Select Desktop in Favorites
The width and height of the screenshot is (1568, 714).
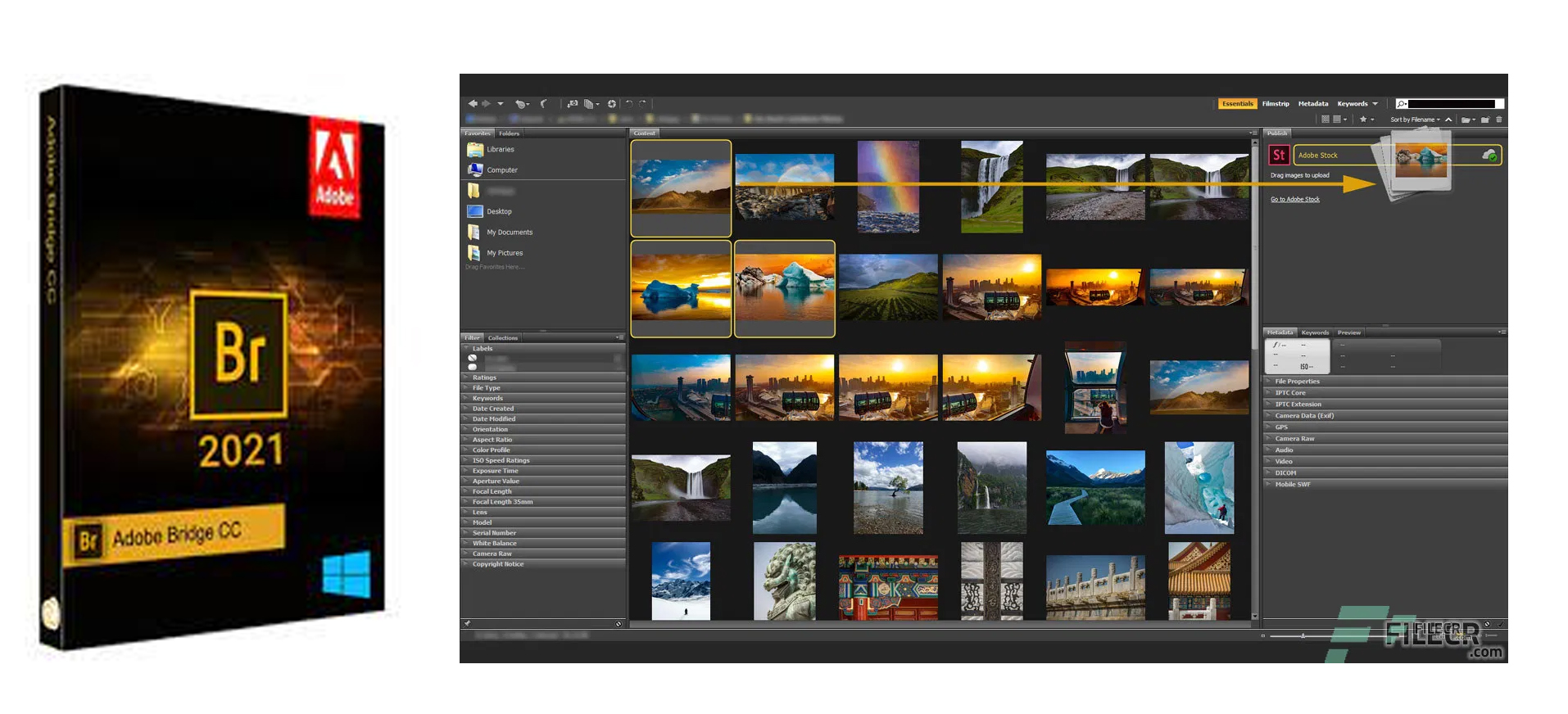499,211
